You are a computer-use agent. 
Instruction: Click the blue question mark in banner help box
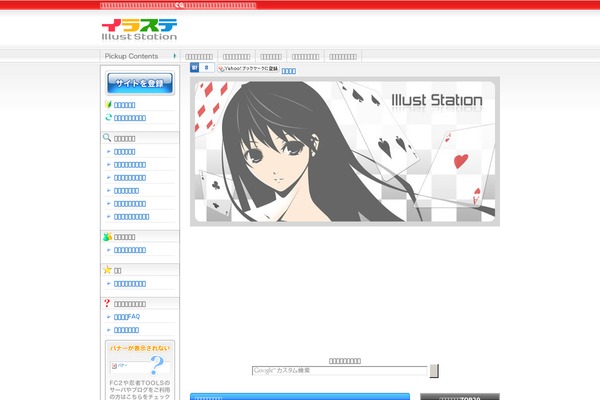pyautogui.click(x=157, y=364)
